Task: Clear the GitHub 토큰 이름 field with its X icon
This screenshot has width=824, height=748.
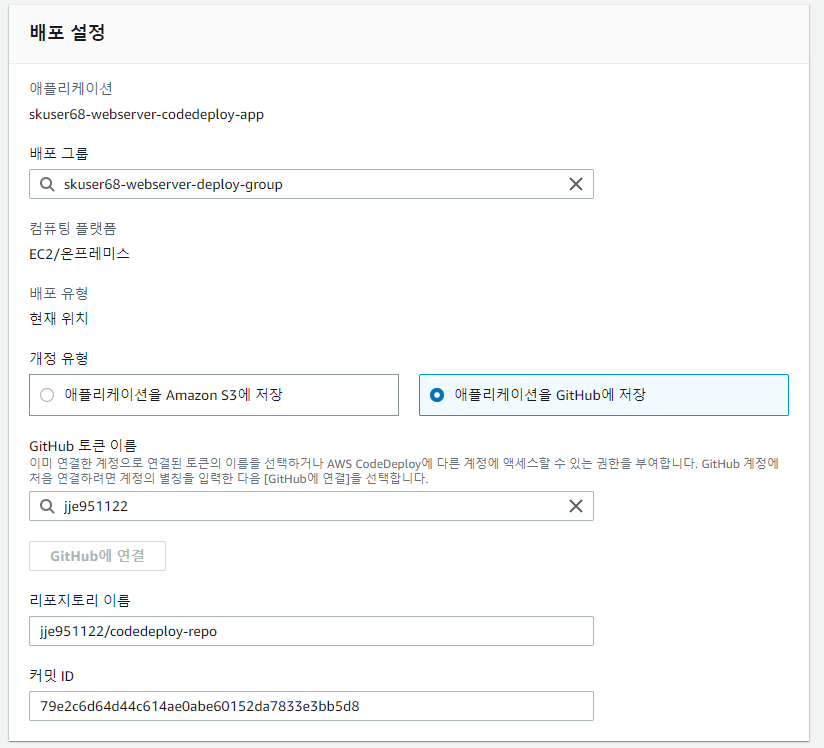Action: pos(576,506)
